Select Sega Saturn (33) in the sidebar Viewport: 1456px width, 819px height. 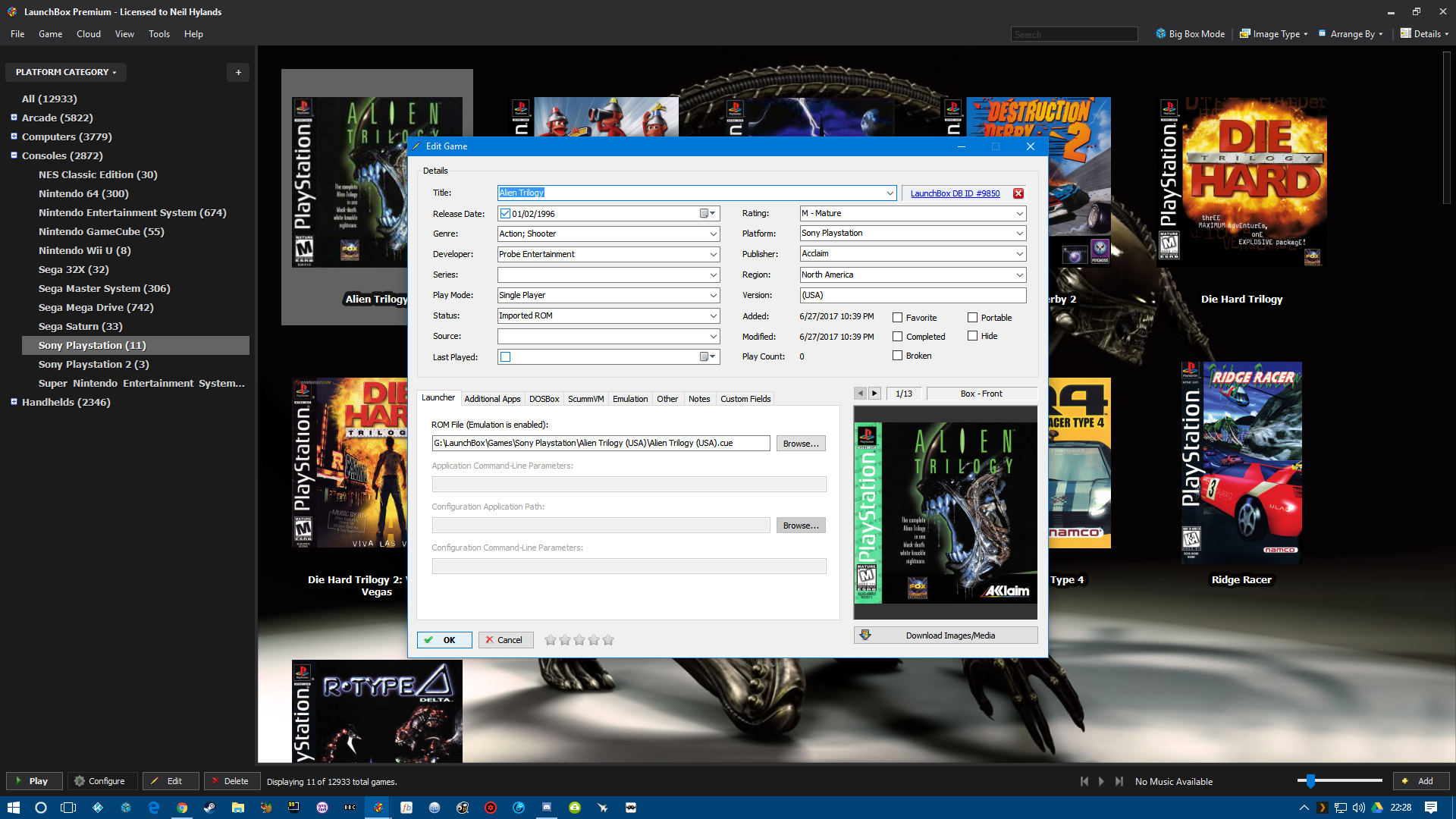pos(80,326)
